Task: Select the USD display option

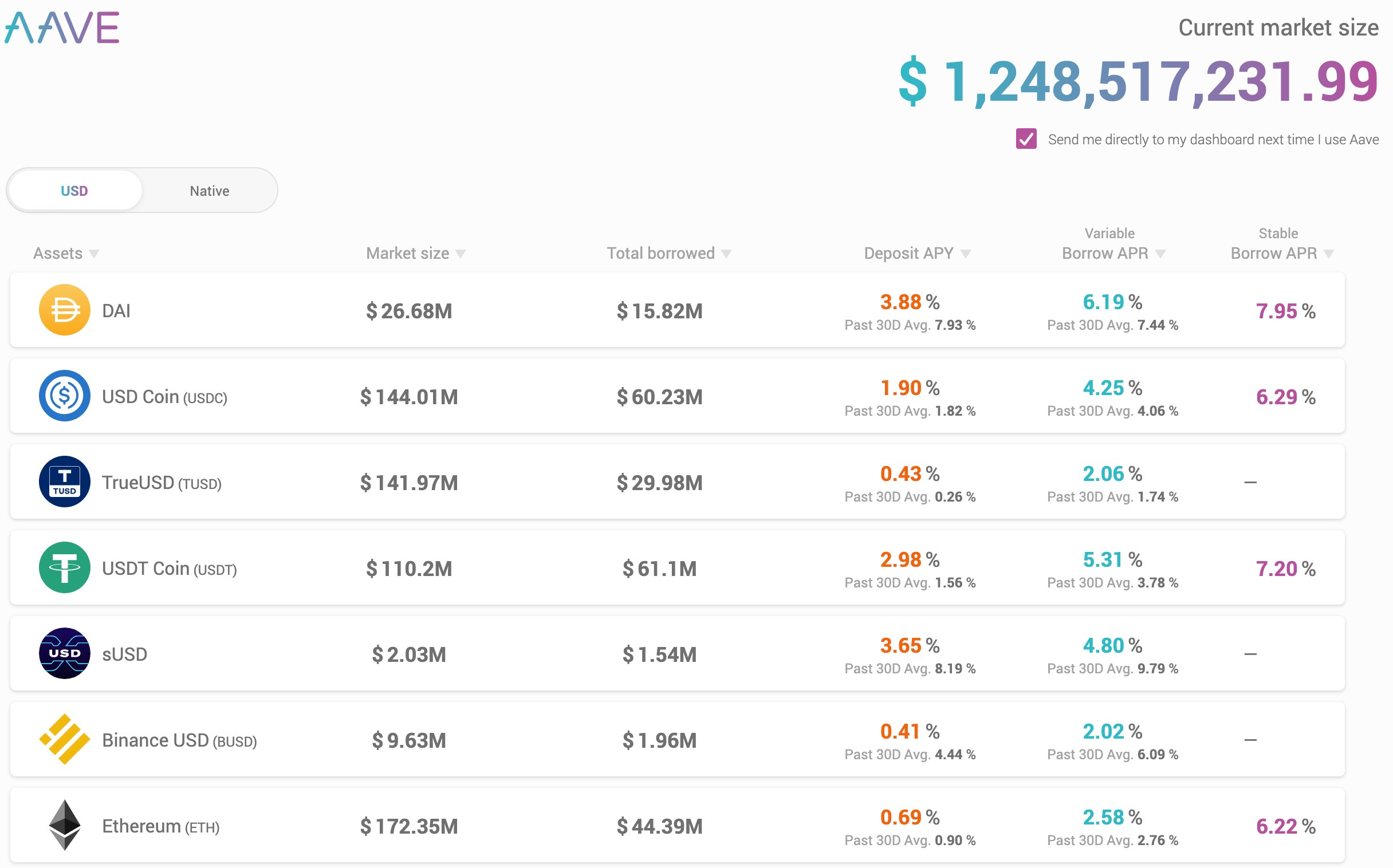Action: (x=74, y=191)
